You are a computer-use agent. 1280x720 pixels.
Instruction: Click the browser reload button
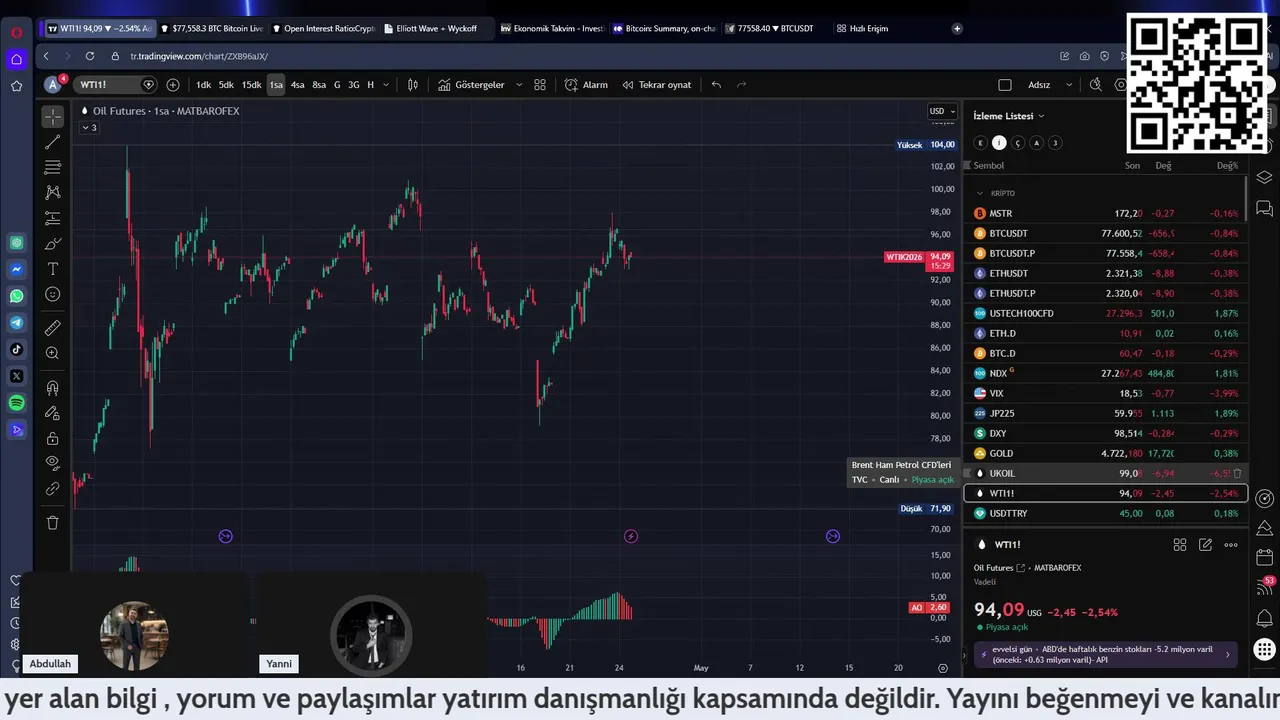click(x=90, y=57)
